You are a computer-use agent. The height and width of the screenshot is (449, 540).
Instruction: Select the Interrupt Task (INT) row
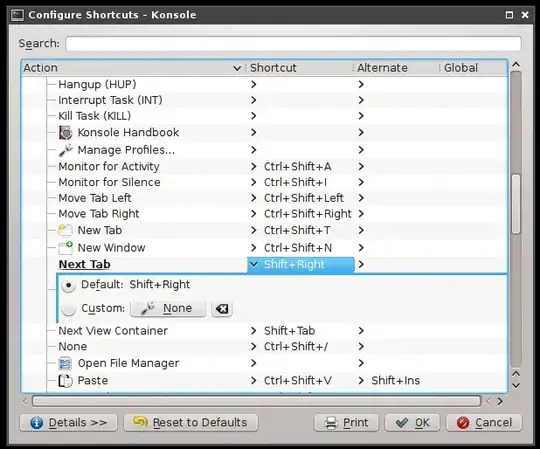264,100
